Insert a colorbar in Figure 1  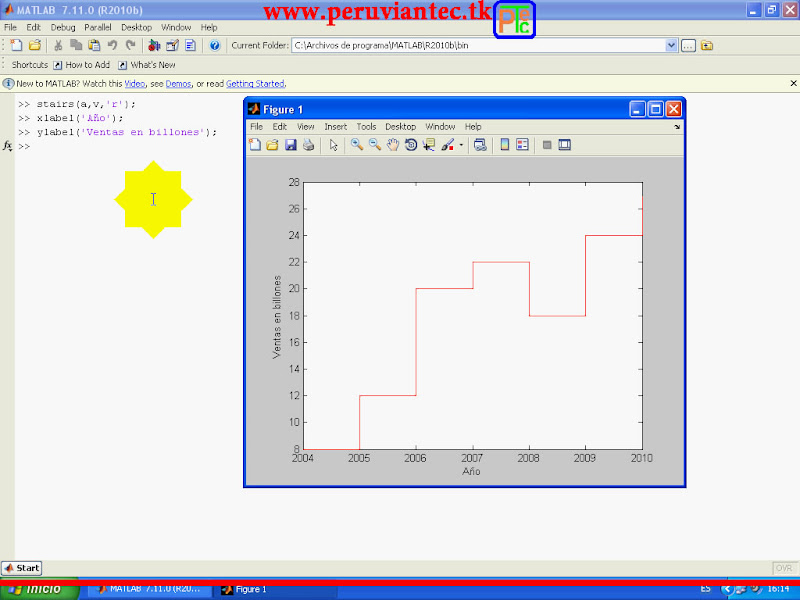tap(505, 145)
